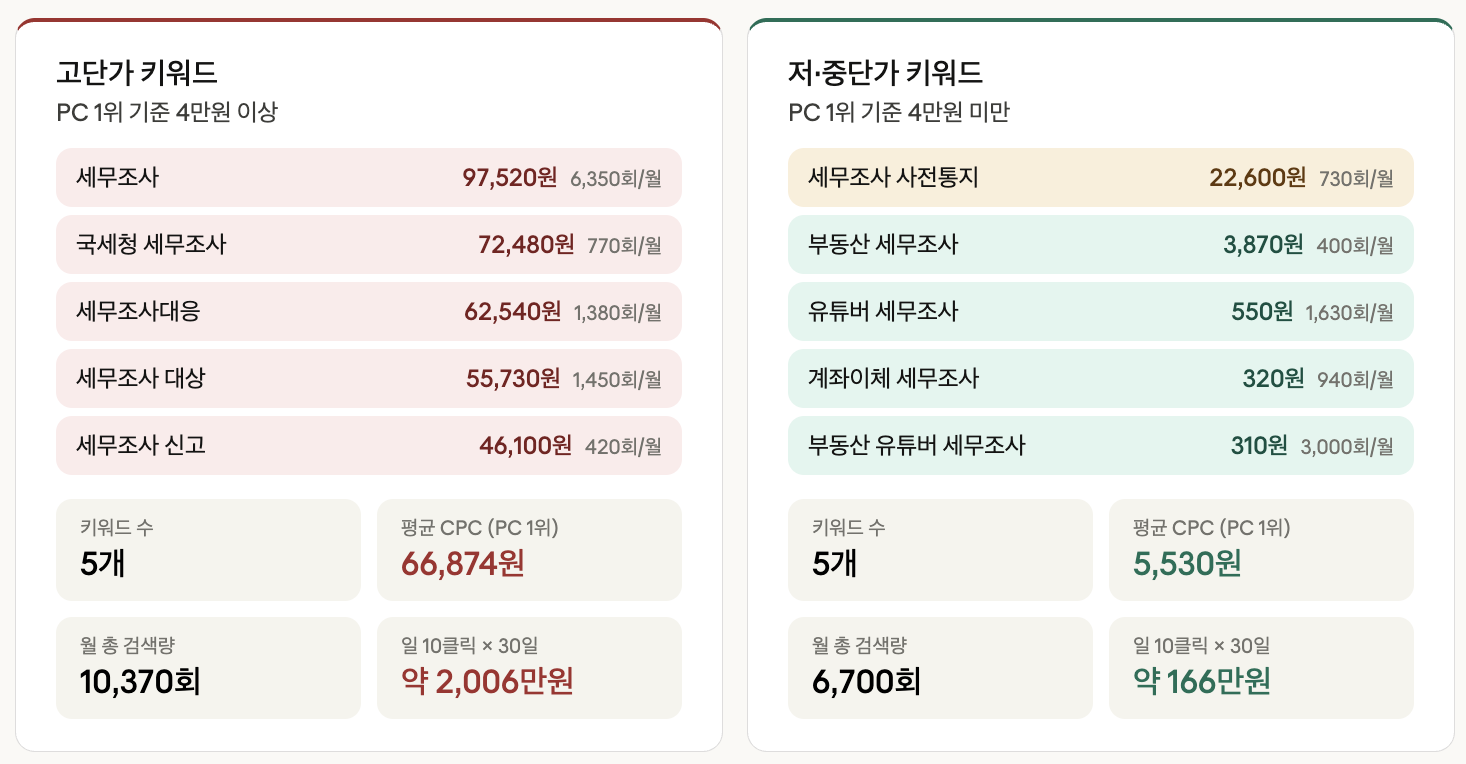Click the 부동산 세무조사 keyword row
Screen dimensions: 1466x764
pos(1100,245)
